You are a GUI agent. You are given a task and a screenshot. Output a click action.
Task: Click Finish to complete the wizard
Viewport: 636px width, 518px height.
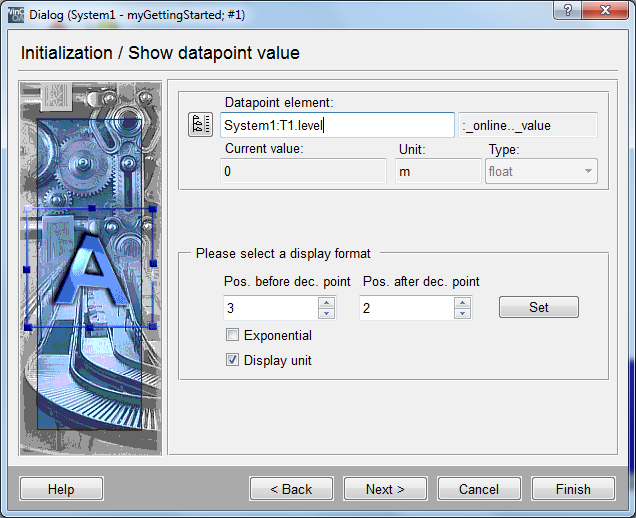tap(573, 489)
